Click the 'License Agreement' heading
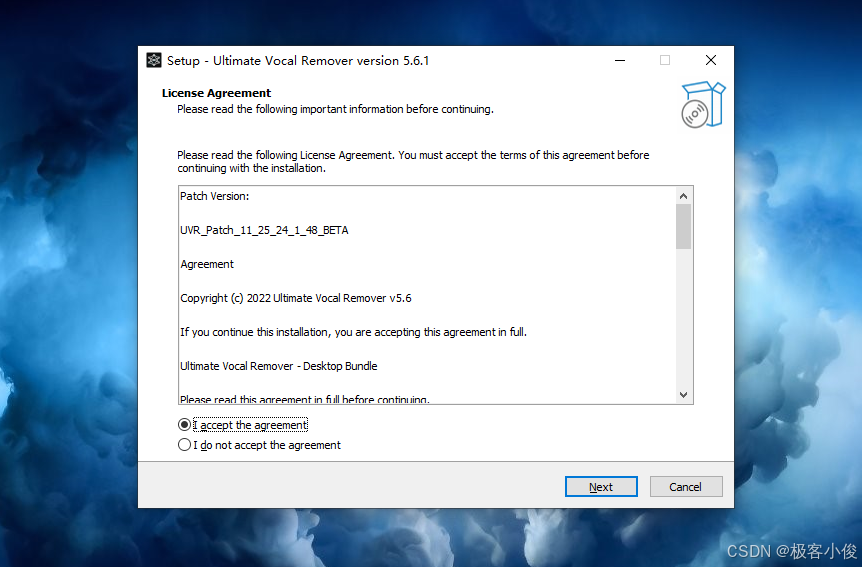This screenshot has height=567, width=862. (217, 93)
